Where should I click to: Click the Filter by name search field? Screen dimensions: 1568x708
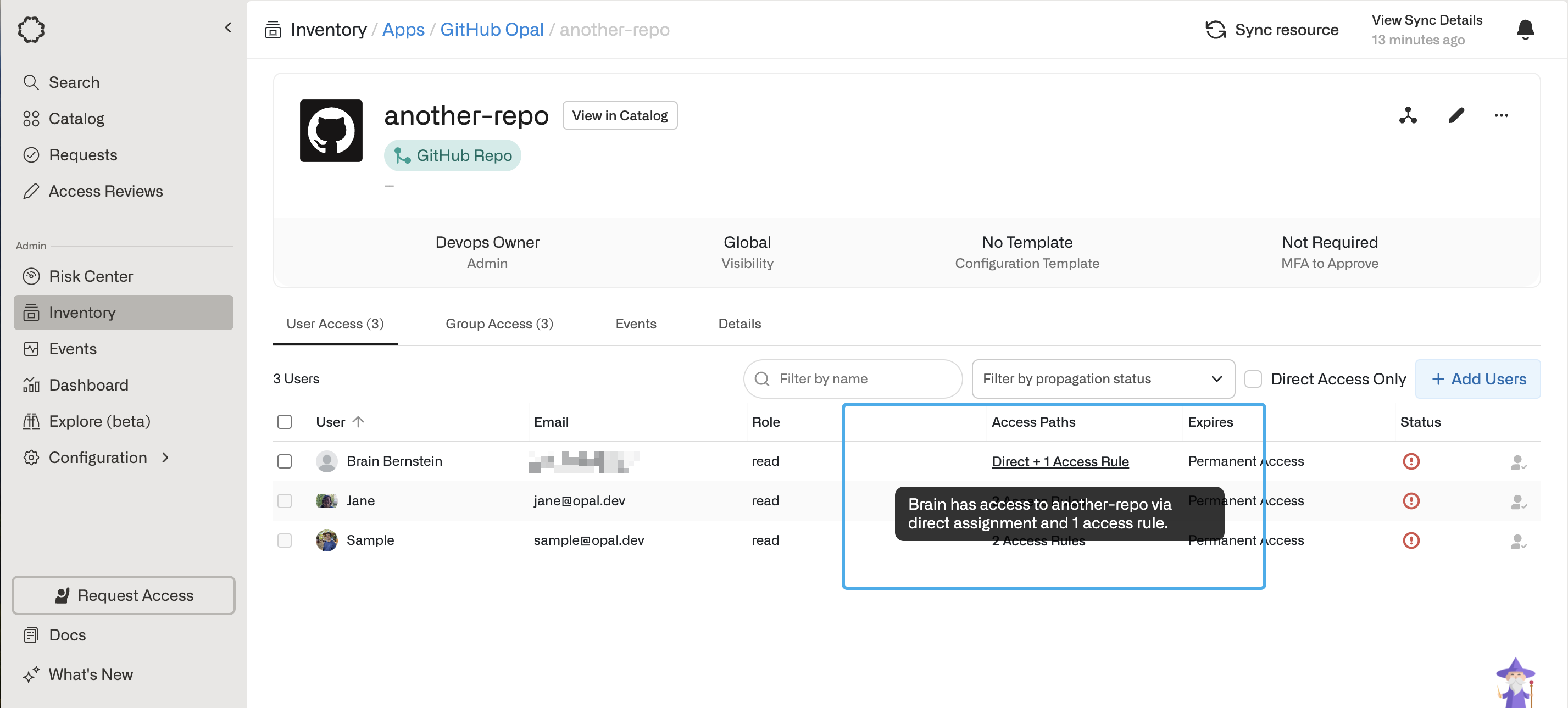point(852,378)
